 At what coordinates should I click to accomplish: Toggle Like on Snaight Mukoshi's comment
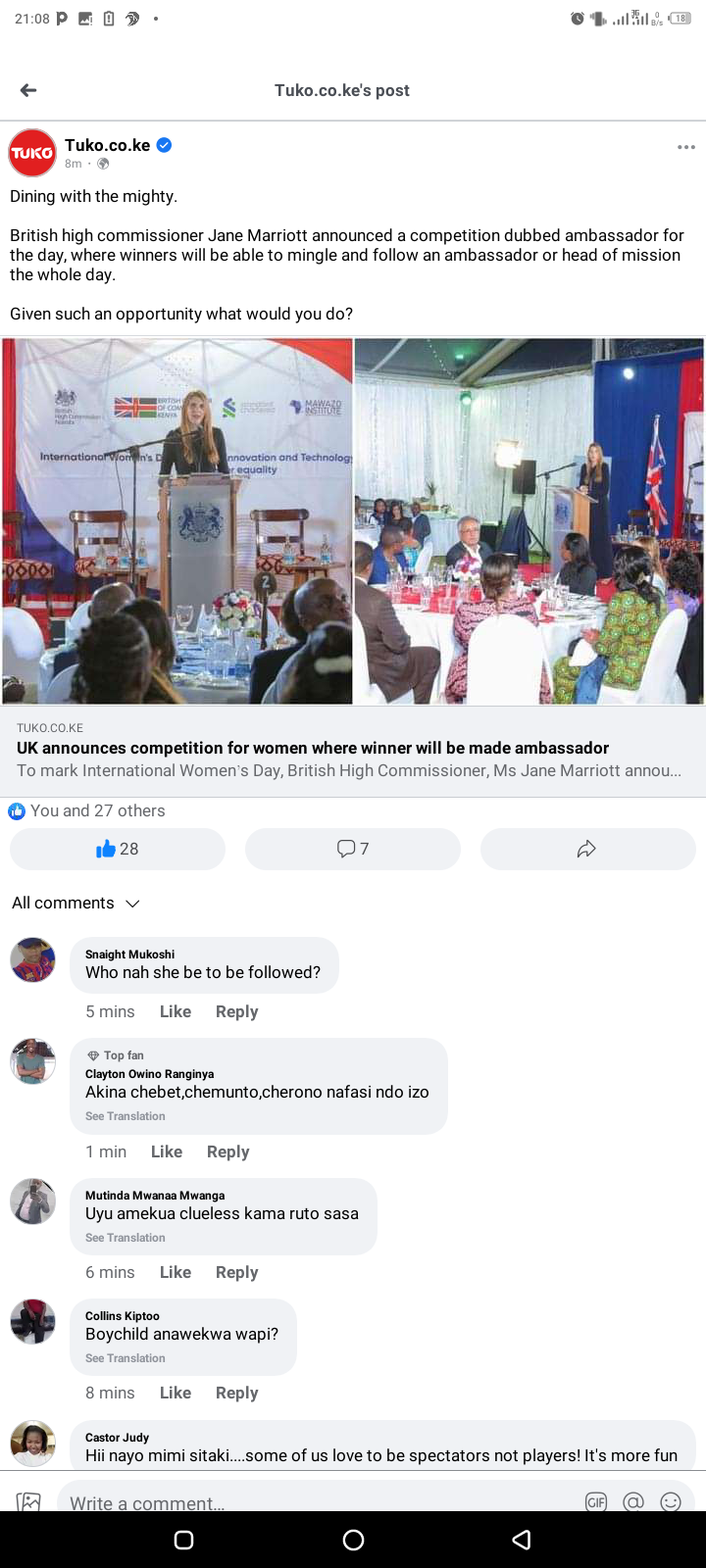pyautogui.click(x=176, y=1011)
